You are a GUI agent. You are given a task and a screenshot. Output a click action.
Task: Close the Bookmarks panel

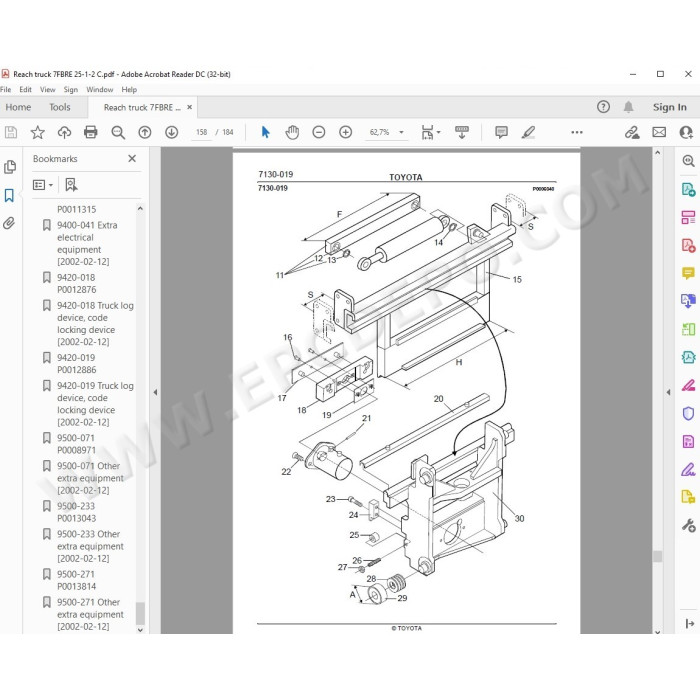[x=132, y=158]
